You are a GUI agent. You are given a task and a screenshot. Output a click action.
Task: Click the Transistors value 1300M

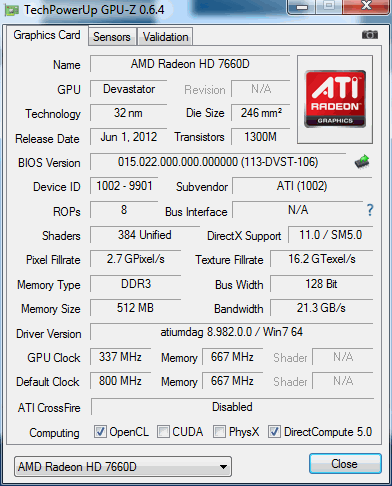(x=261, y=137)
